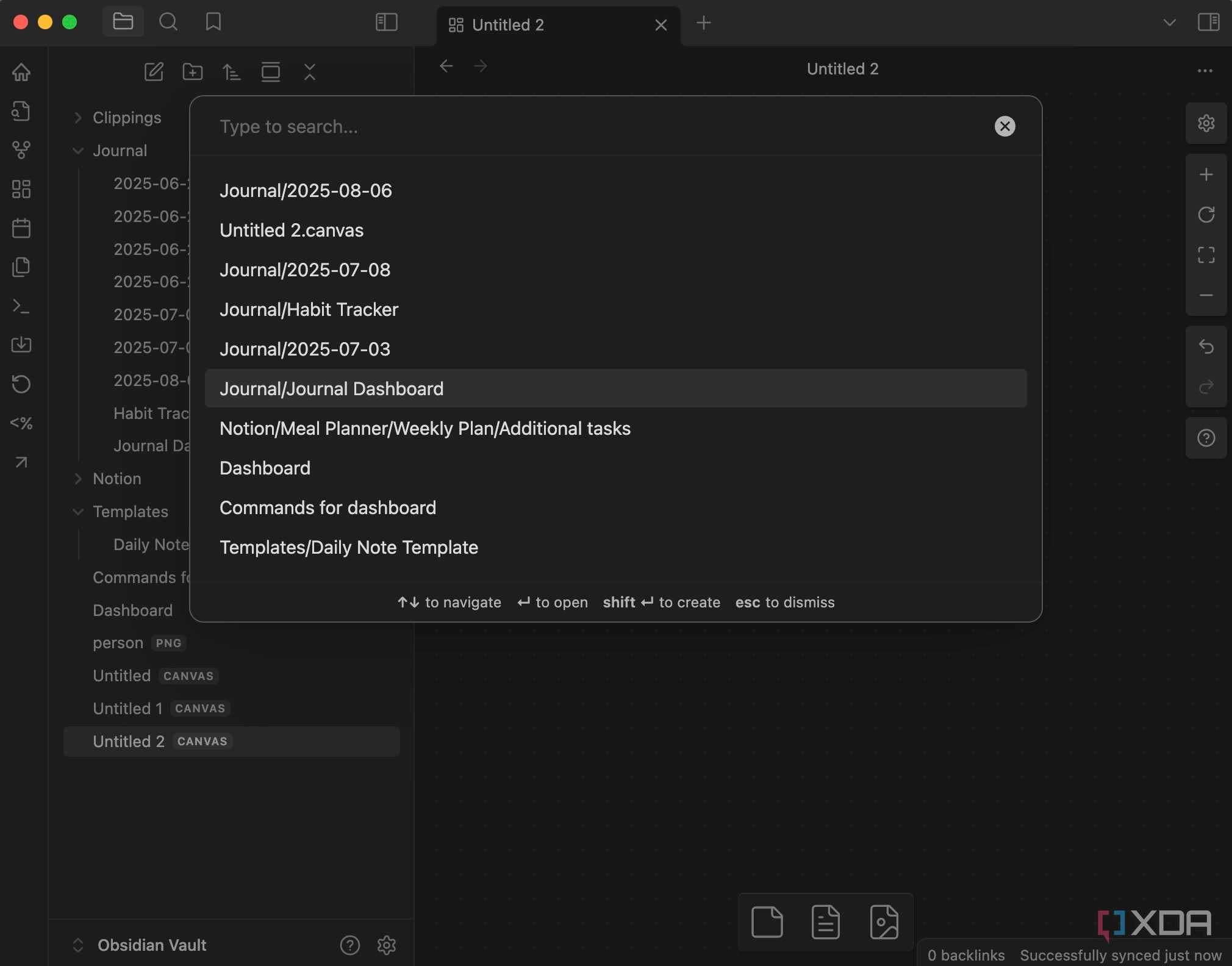Collapse all folders icon in explorer
Screen dimensions: 1232x966
click(x=310, y=71)
